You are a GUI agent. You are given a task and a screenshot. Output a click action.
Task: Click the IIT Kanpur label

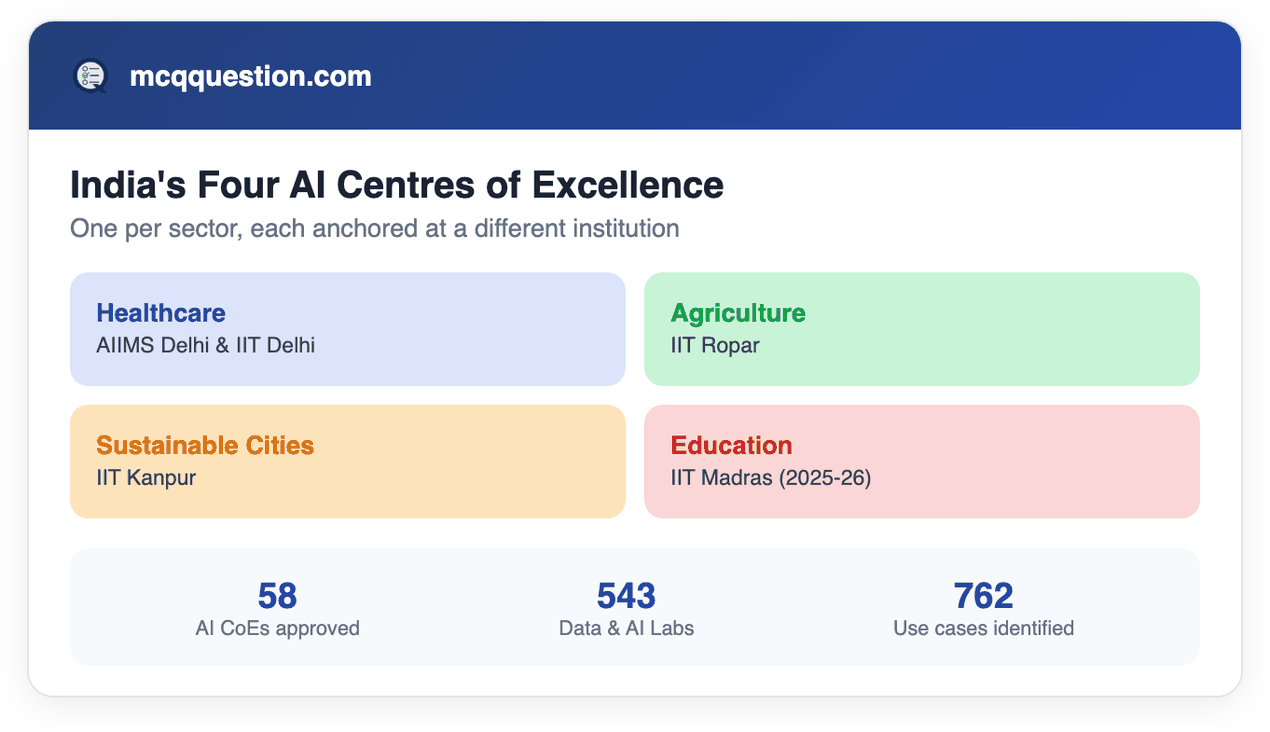coord(146,478)
